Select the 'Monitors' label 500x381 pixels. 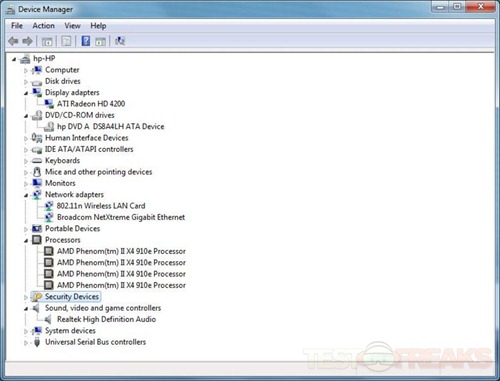60,183
